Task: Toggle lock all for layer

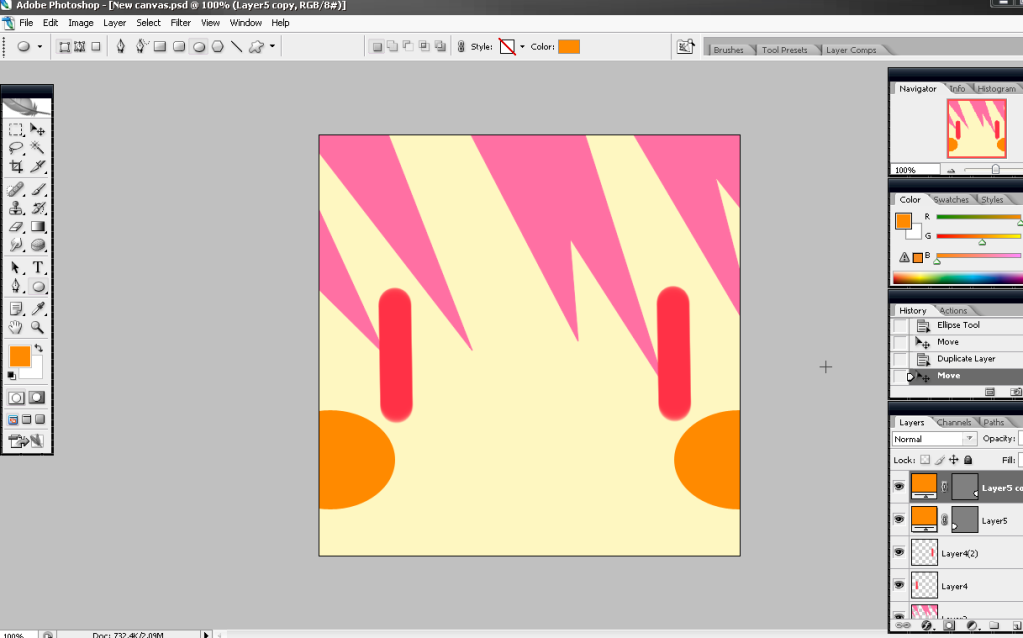Action: click(968, 460)
